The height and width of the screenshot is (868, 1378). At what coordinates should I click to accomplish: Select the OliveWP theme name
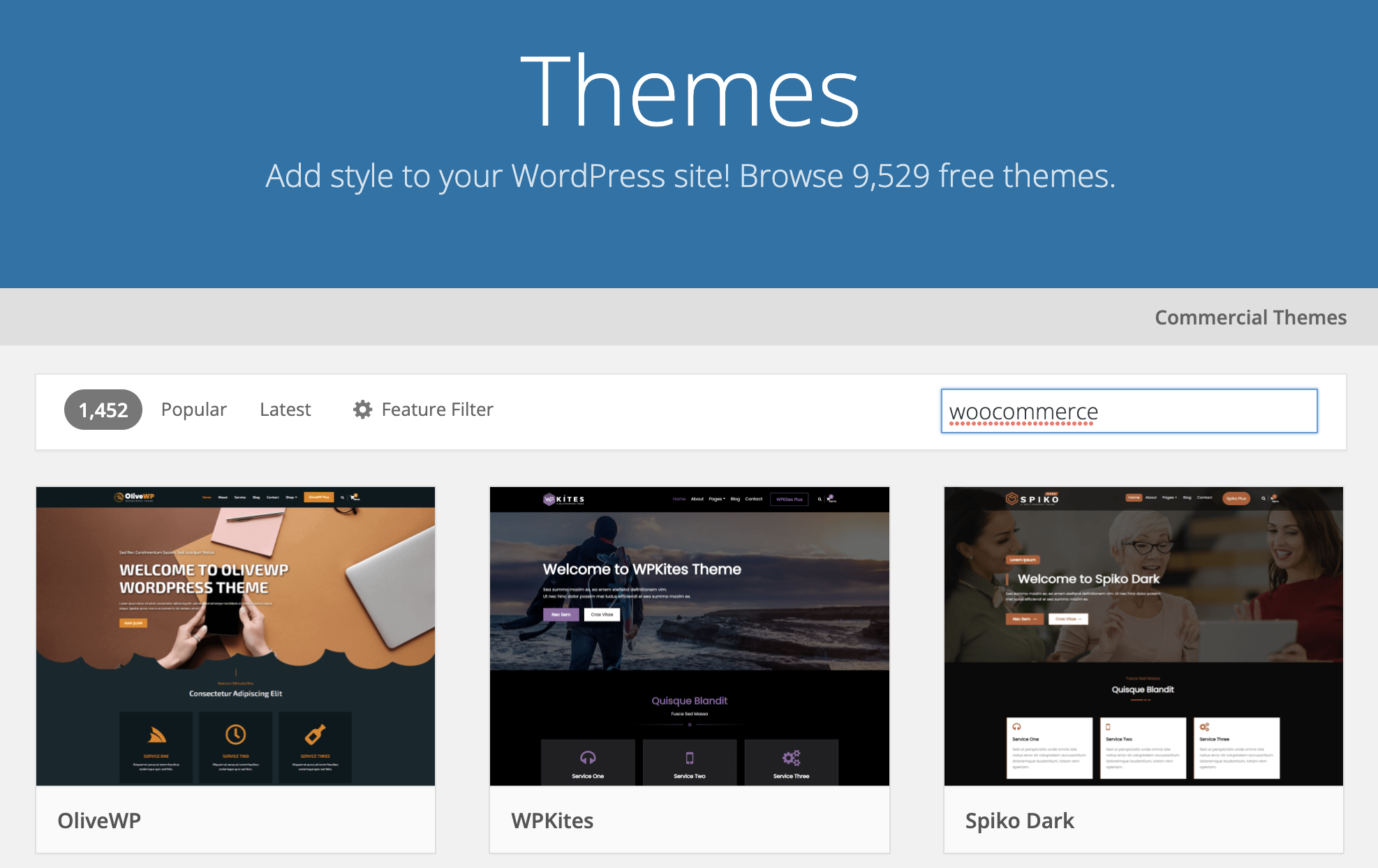point(99,821)
